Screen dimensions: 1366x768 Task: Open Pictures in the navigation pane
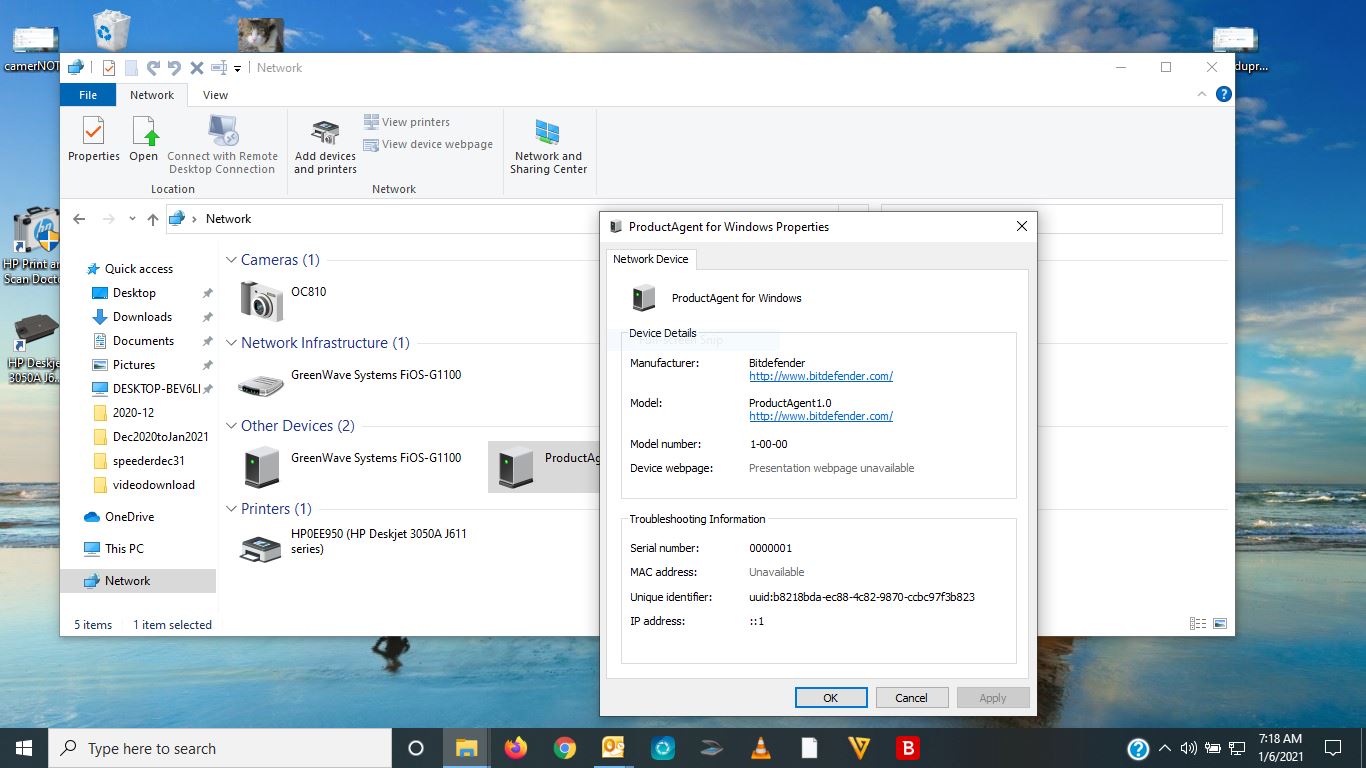coord(134,365)
